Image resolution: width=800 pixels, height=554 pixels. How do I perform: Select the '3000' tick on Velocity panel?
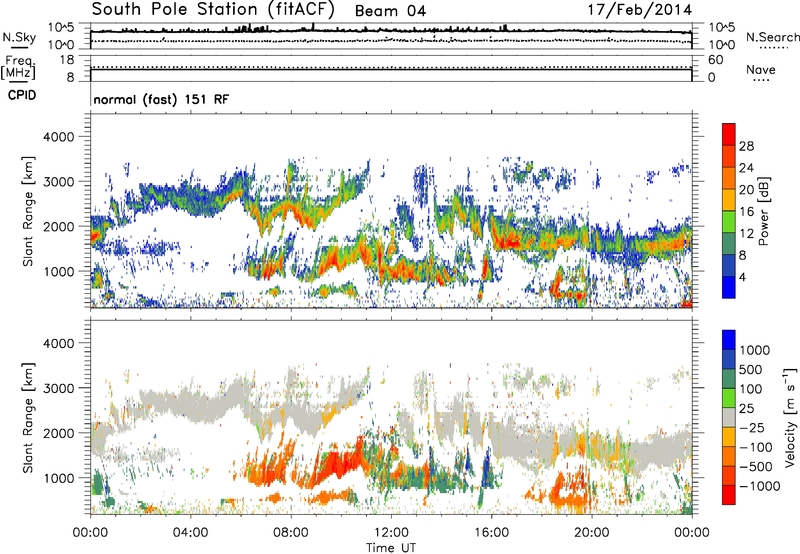click(x=58, y=388)
